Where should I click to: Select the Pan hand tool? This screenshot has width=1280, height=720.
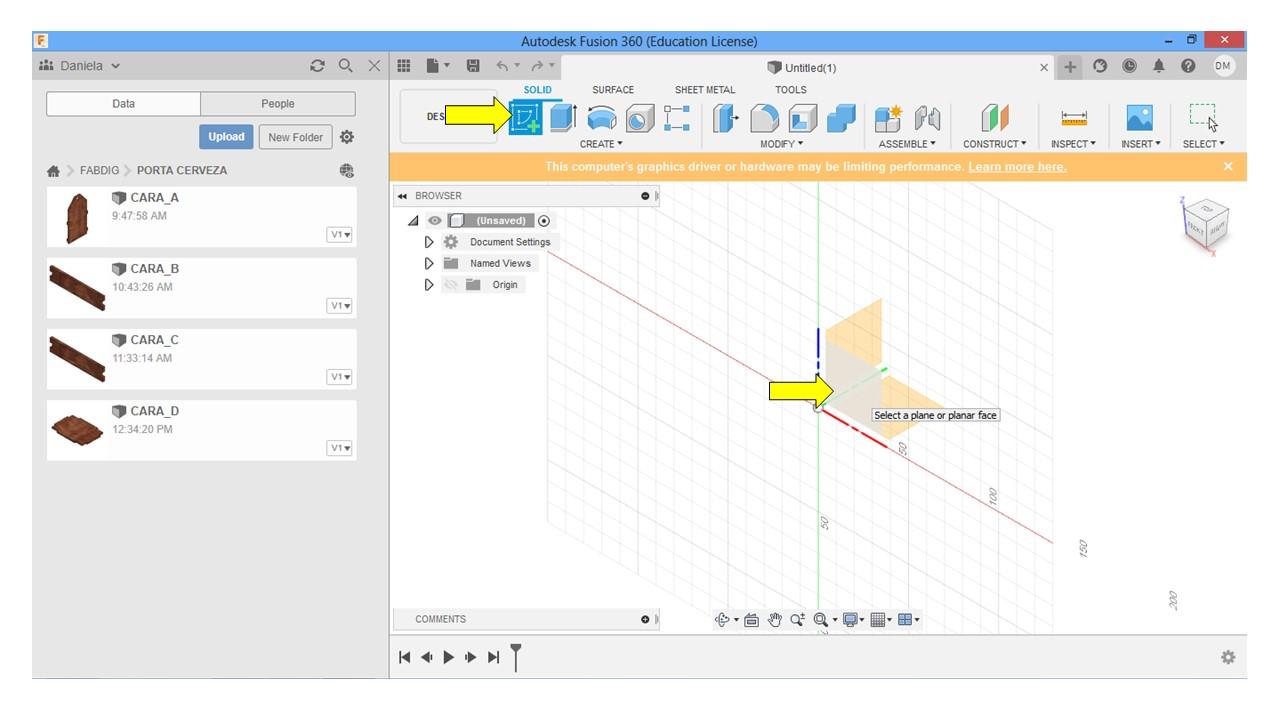pyautogui.click(x=774, y=620)
